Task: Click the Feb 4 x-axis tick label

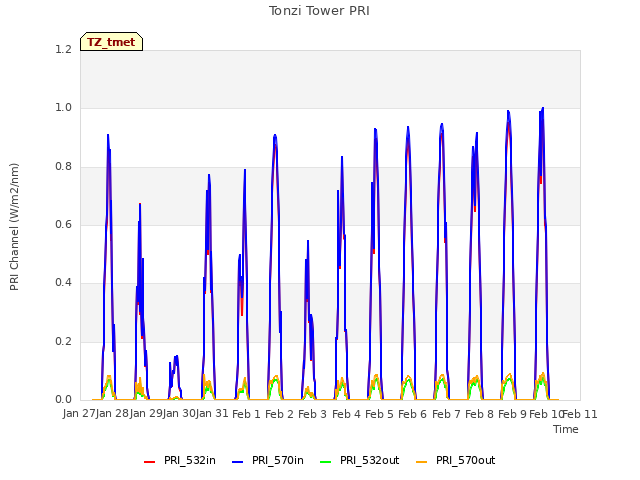Action: pos(346,414)
